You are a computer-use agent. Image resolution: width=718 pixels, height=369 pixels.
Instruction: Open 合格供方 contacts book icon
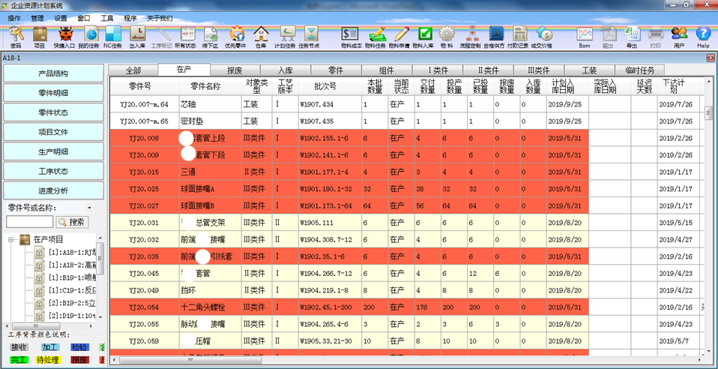495,37
